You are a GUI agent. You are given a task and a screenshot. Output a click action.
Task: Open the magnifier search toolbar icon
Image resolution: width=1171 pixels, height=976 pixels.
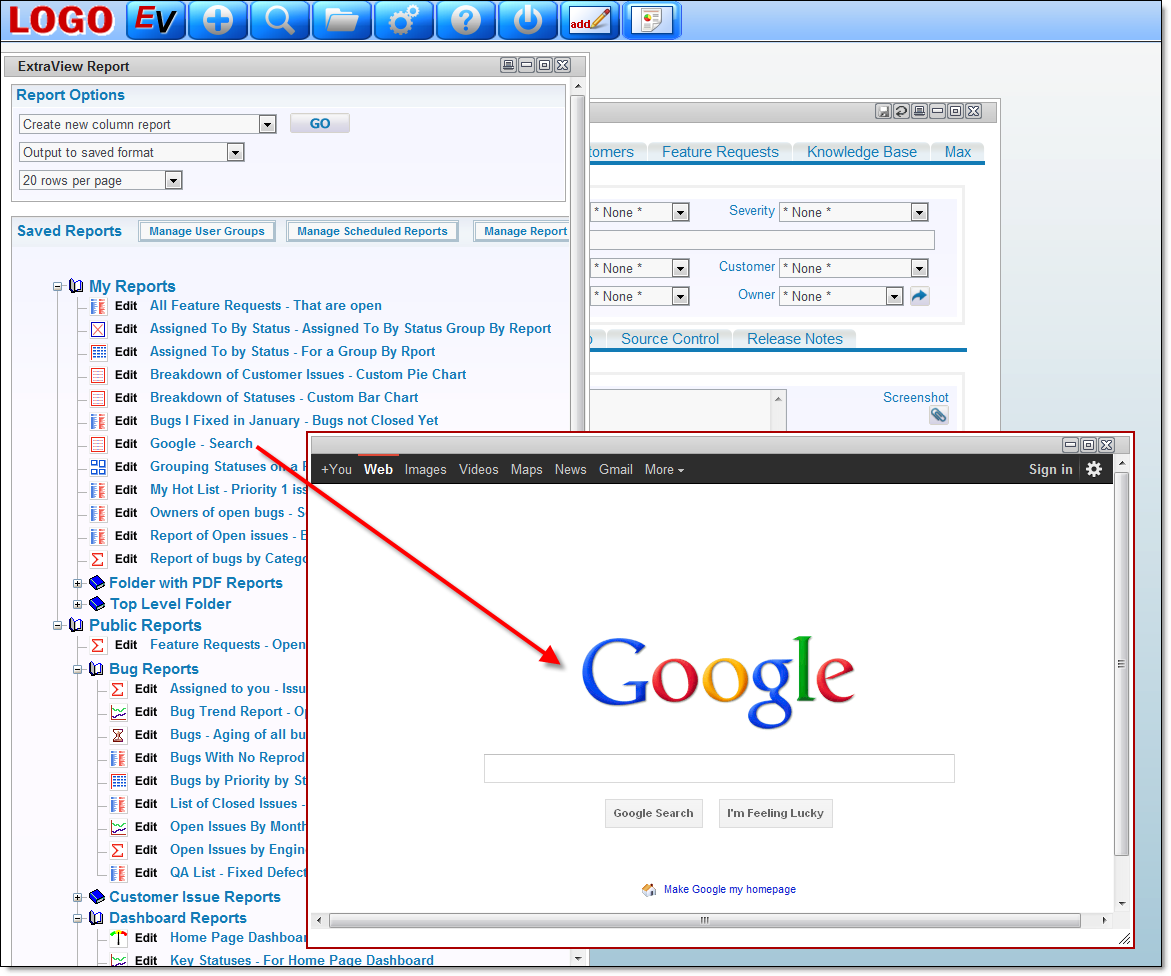279,20
